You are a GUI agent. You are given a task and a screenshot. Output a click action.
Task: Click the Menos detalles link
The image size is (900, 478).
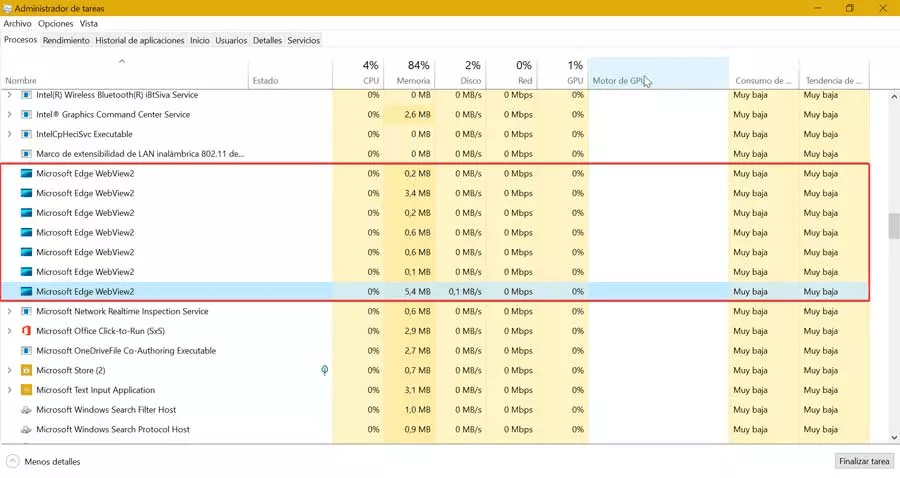click(52, 461)
